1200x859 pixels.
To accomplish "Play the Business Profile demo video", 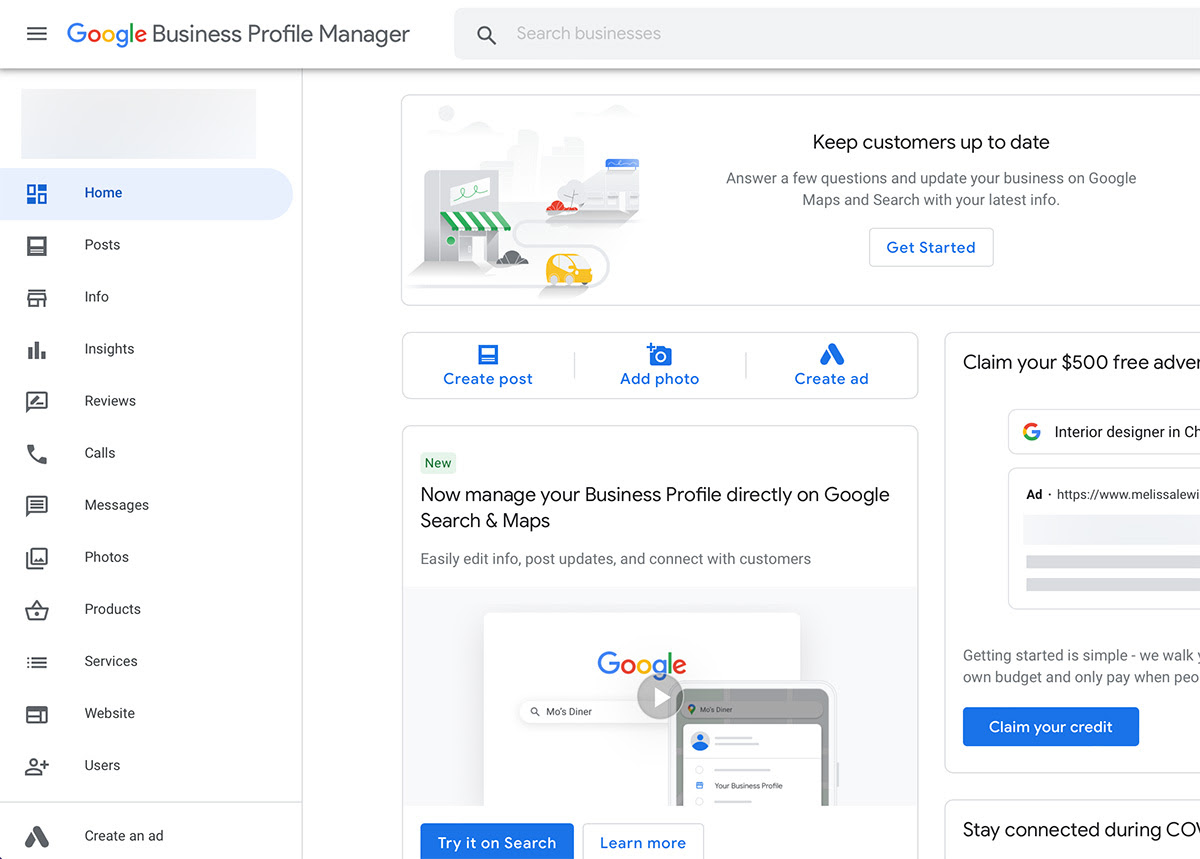I will pos(660,698).
